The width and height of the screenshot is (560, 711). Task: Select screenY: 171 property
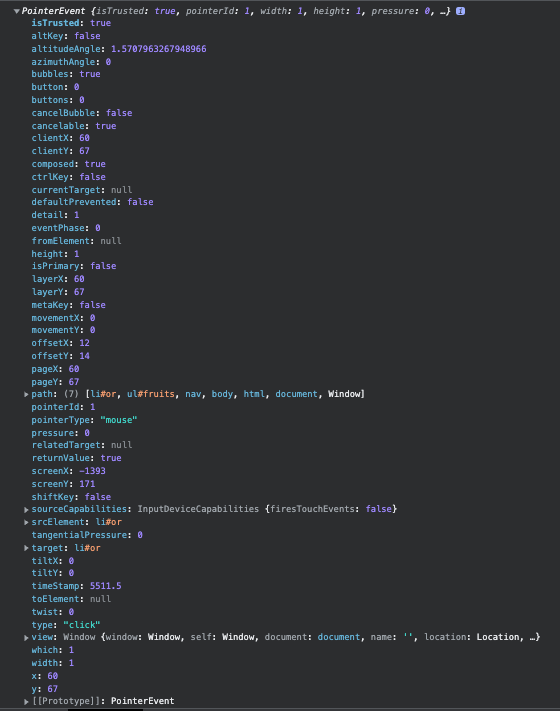click(x=63, y=484)
